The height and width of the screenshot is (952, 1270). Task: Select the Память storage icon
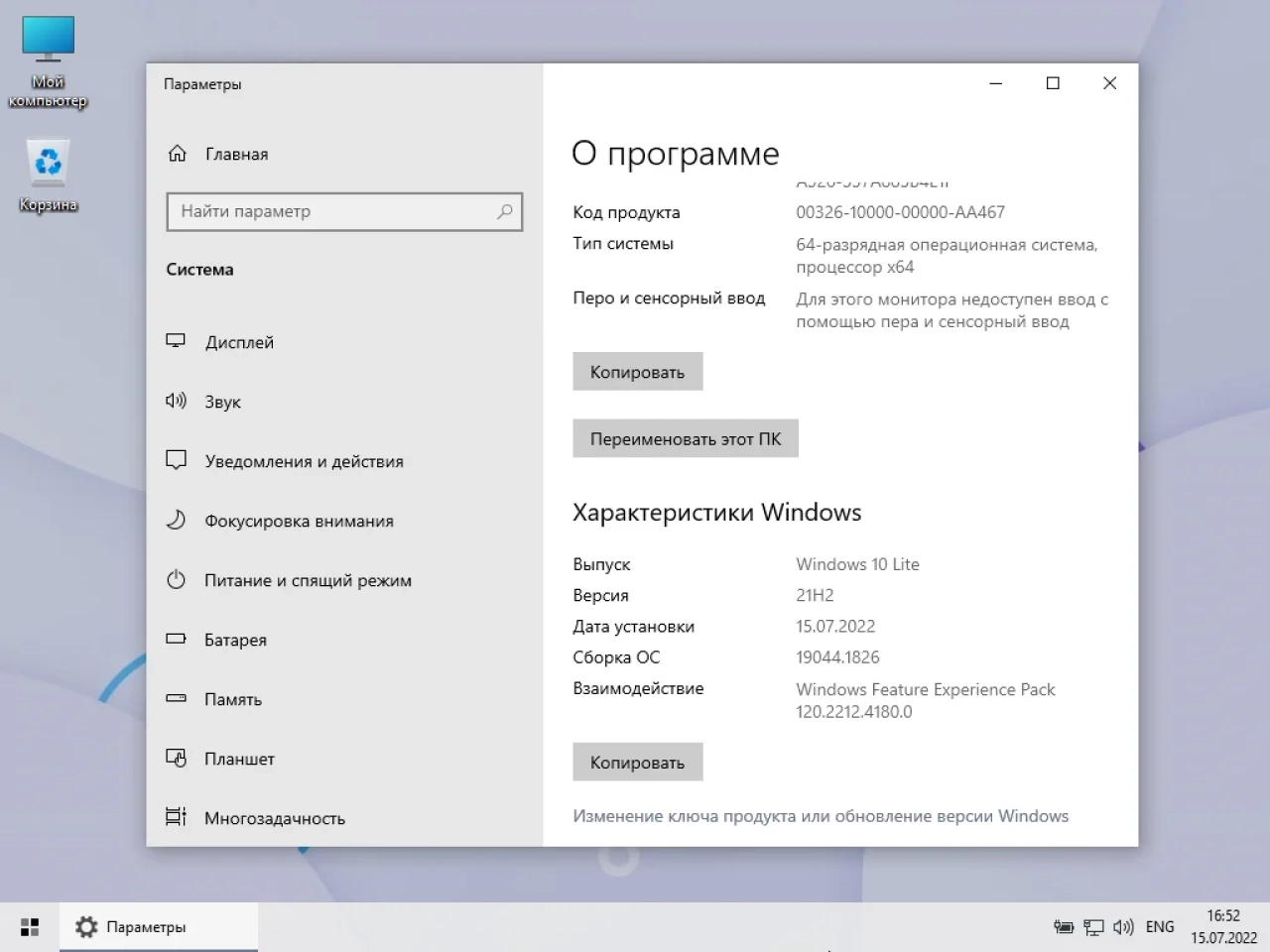pos(176,698)
